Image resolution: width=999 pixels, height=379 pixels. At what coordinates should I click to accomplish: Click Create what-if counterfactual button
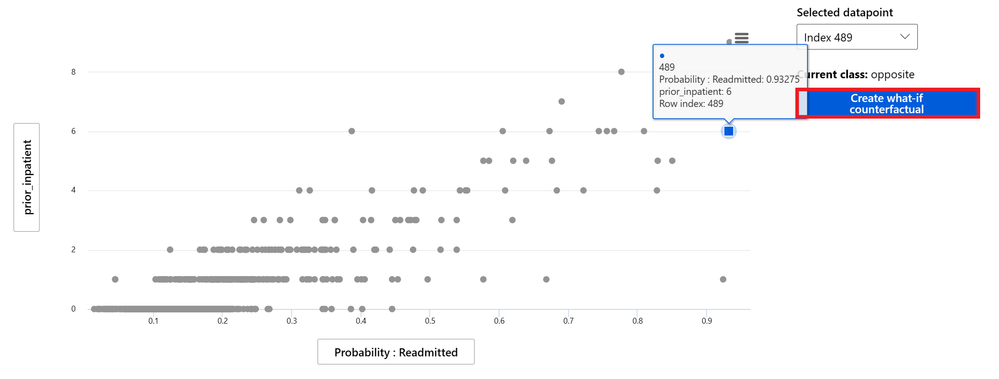coord(888,104)
